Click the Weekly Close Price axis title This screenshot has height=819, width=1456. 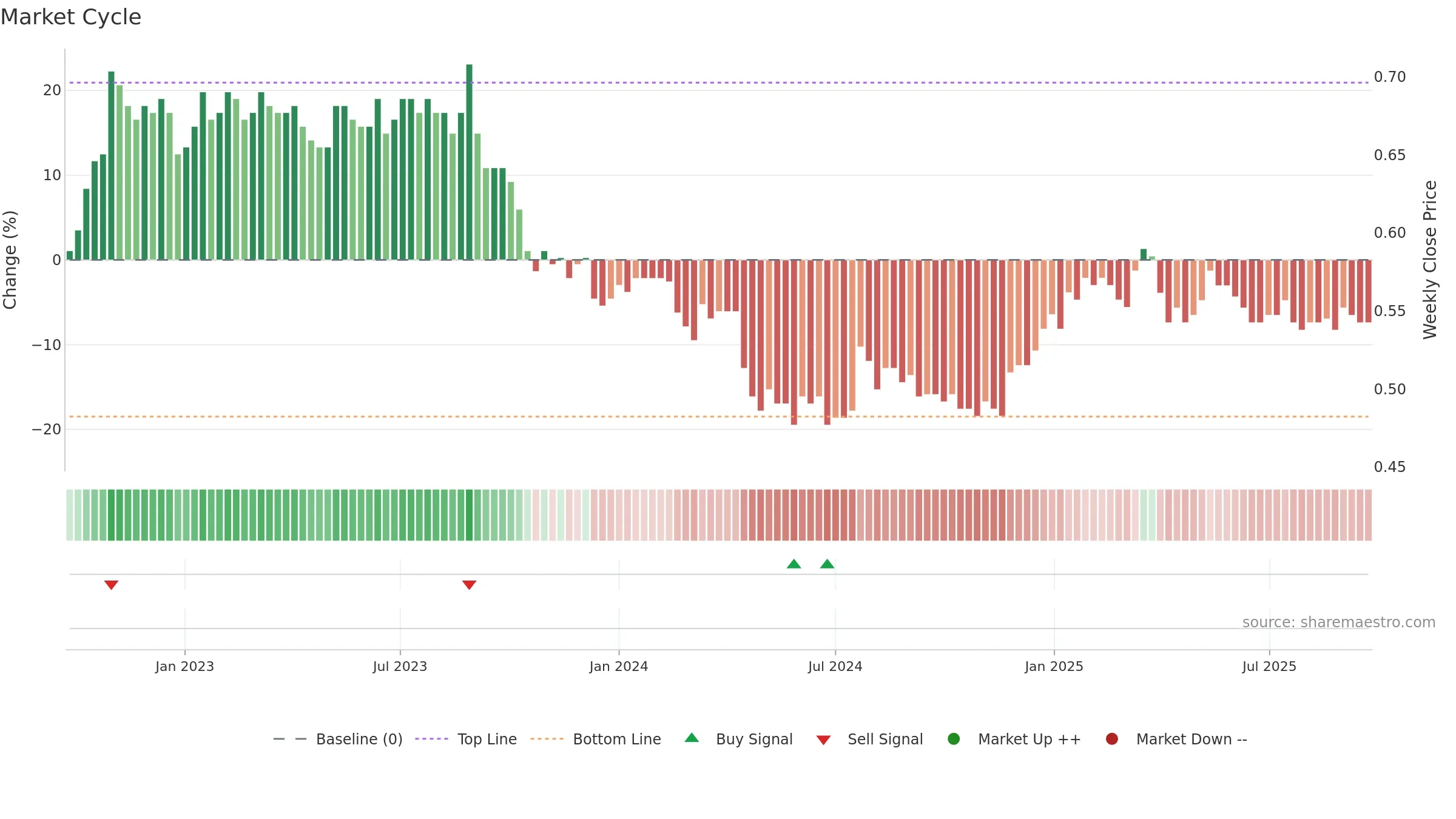click(1430, 260)
